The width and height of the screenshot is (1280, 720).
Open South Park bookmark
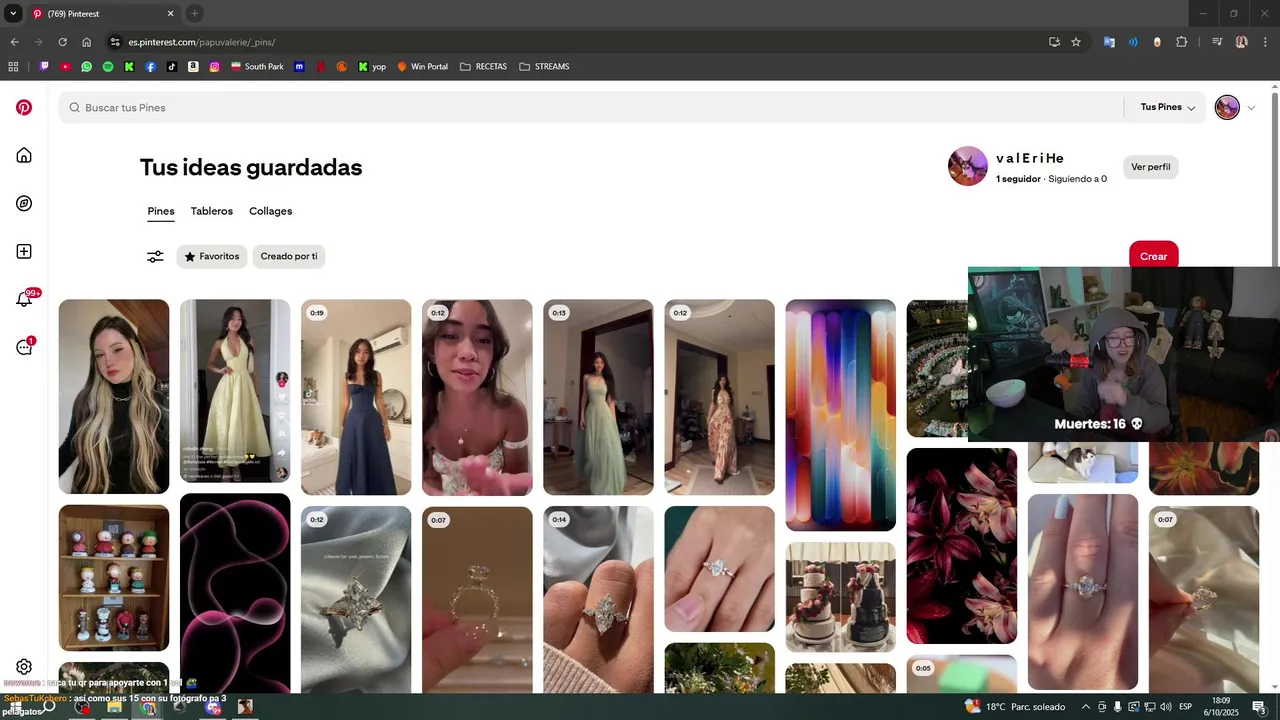pyautogui.click(x=258, y=67)
